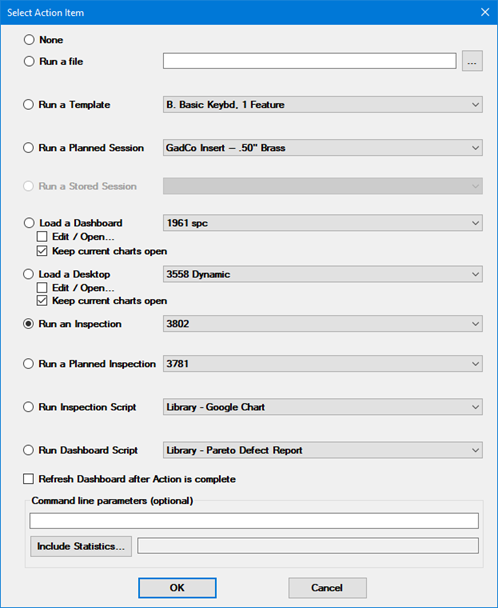498x608 pixels.
Task: Open the Run an Inspection 3802 dropdown
Action: click(x=323, y=324)
